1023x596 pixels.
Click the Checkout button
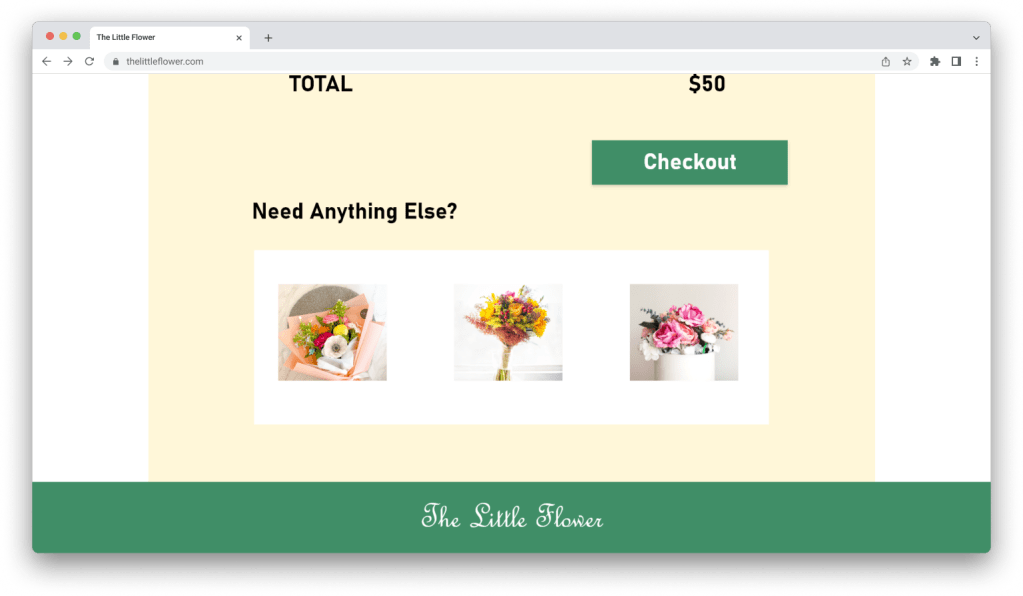tap(690, 162)
